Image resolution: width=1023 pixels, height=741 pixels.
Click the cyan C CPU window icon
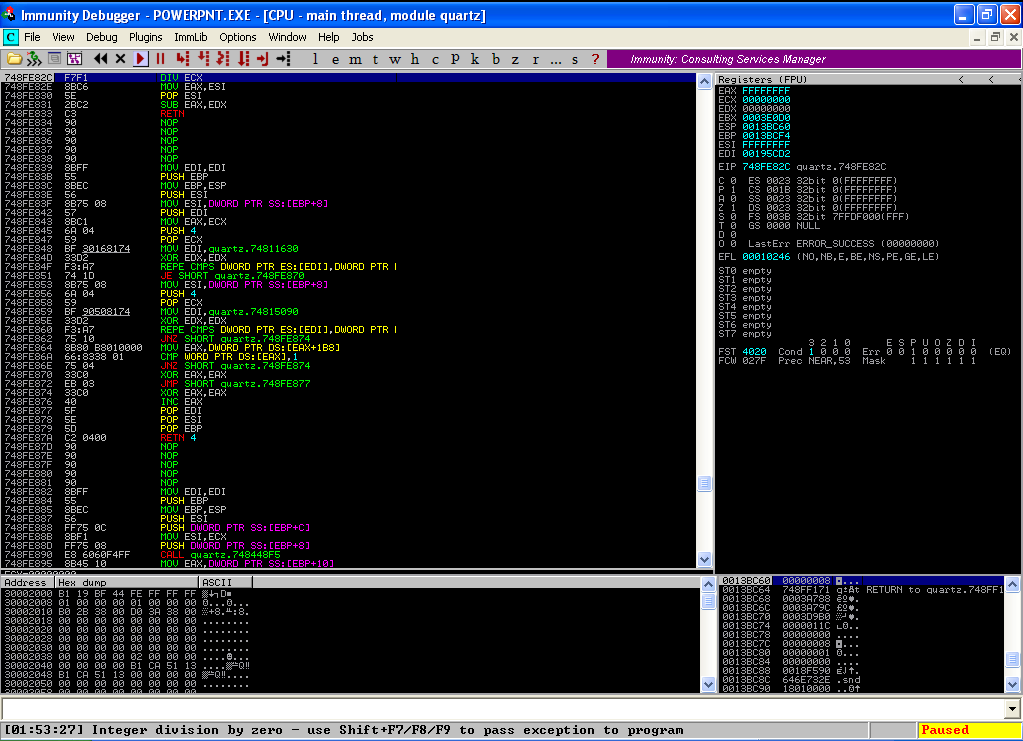click(x=10, y=37)
